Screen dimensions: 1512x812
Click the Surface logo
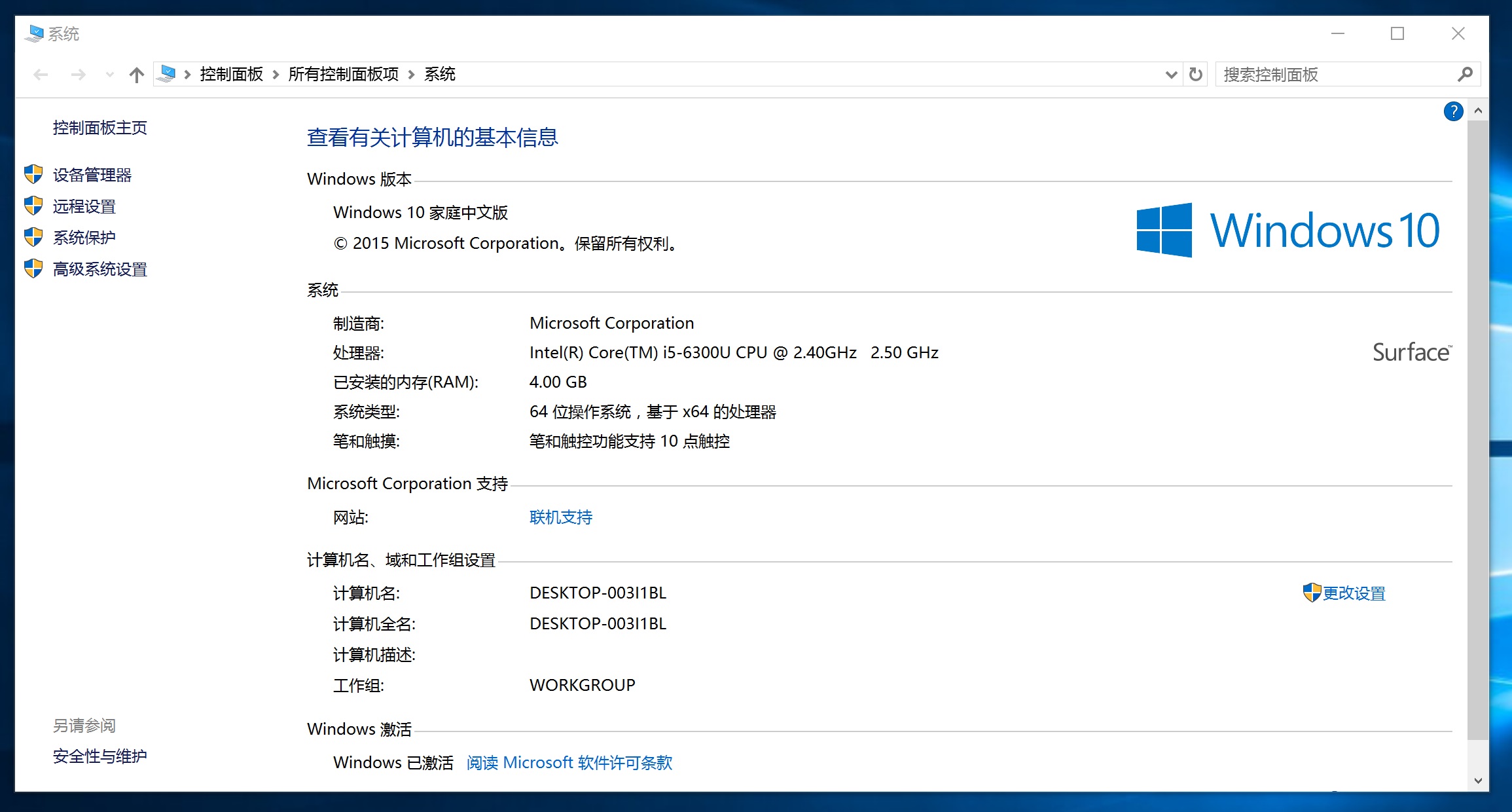(1412, 352)
